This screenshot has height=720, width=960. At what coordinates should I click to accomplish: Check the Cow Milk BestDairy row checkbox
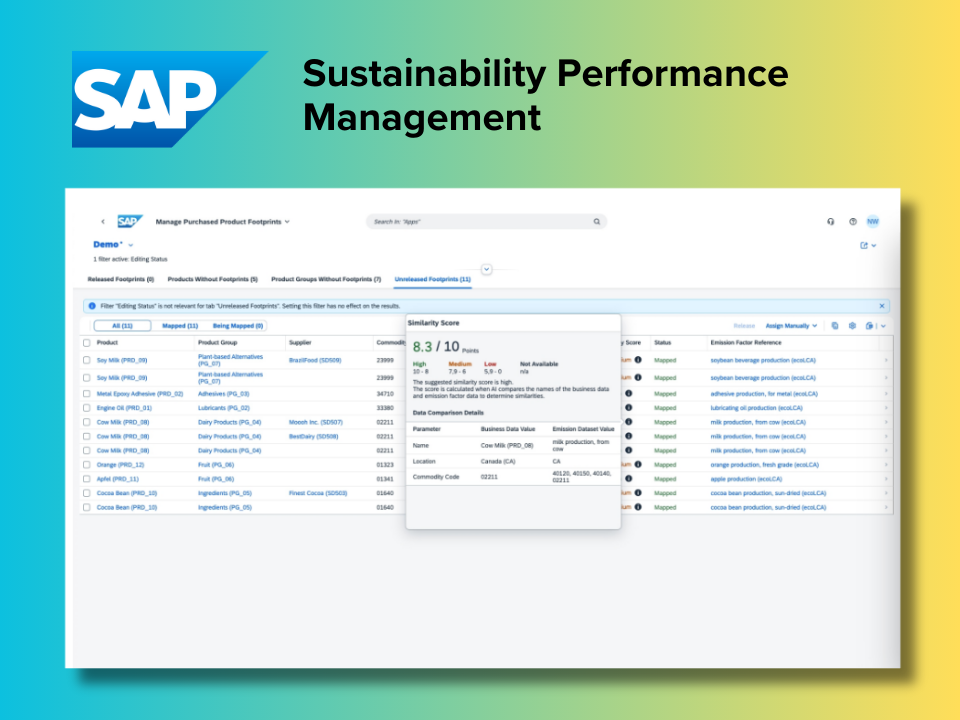click(x=86, y=437)
